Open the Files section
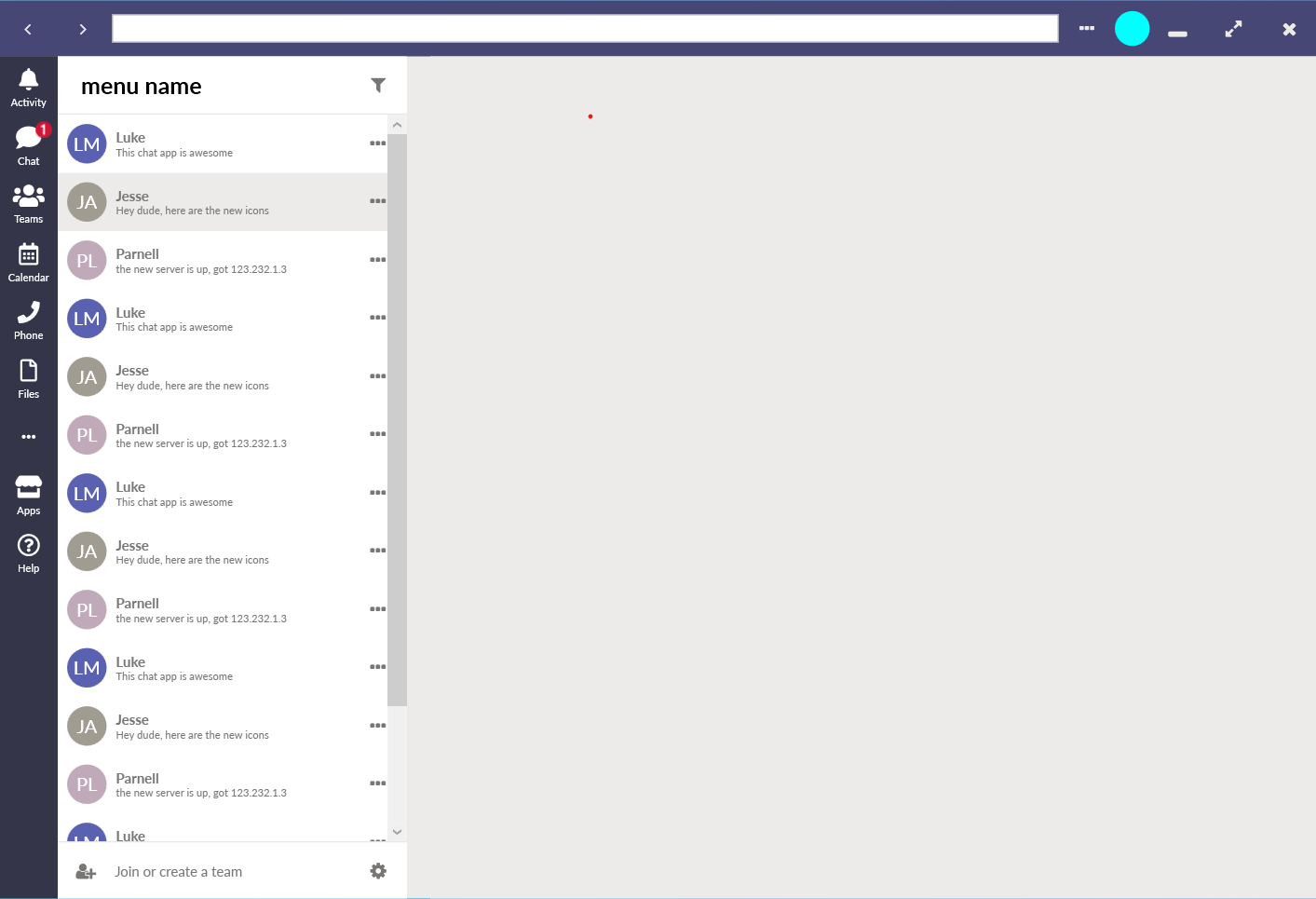The image size is (1316, 899). coord(28,375)
